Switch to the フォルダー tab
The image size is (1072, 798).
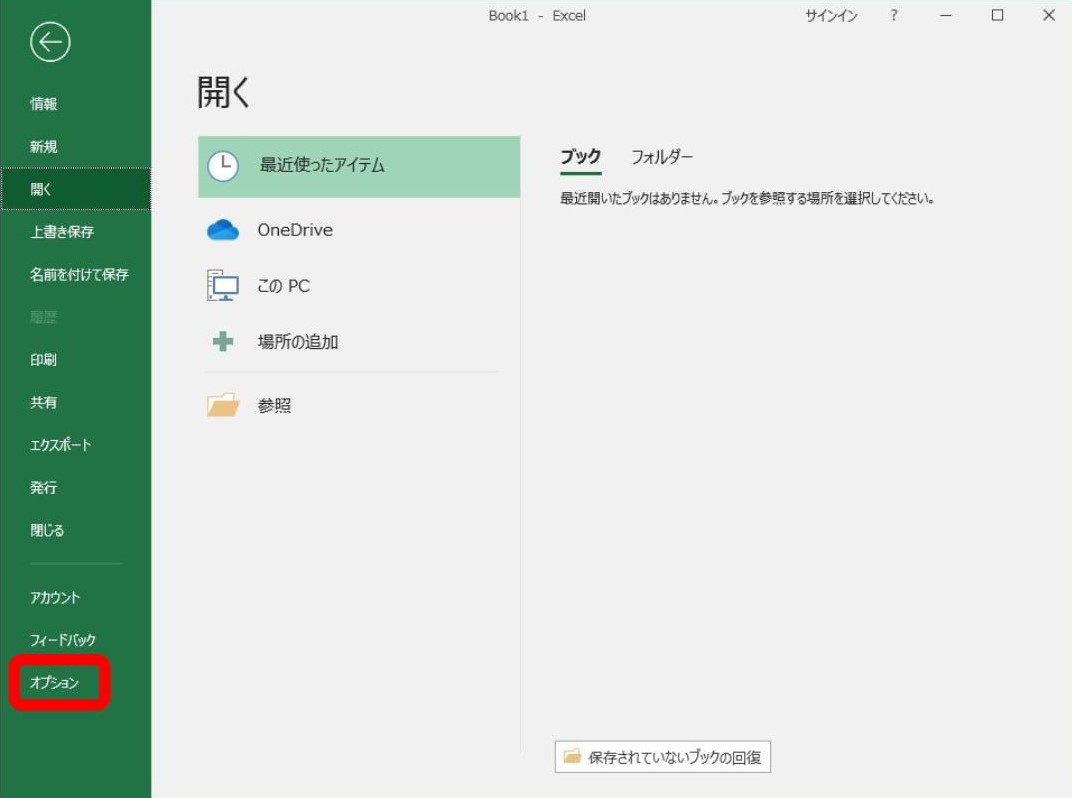662,156
